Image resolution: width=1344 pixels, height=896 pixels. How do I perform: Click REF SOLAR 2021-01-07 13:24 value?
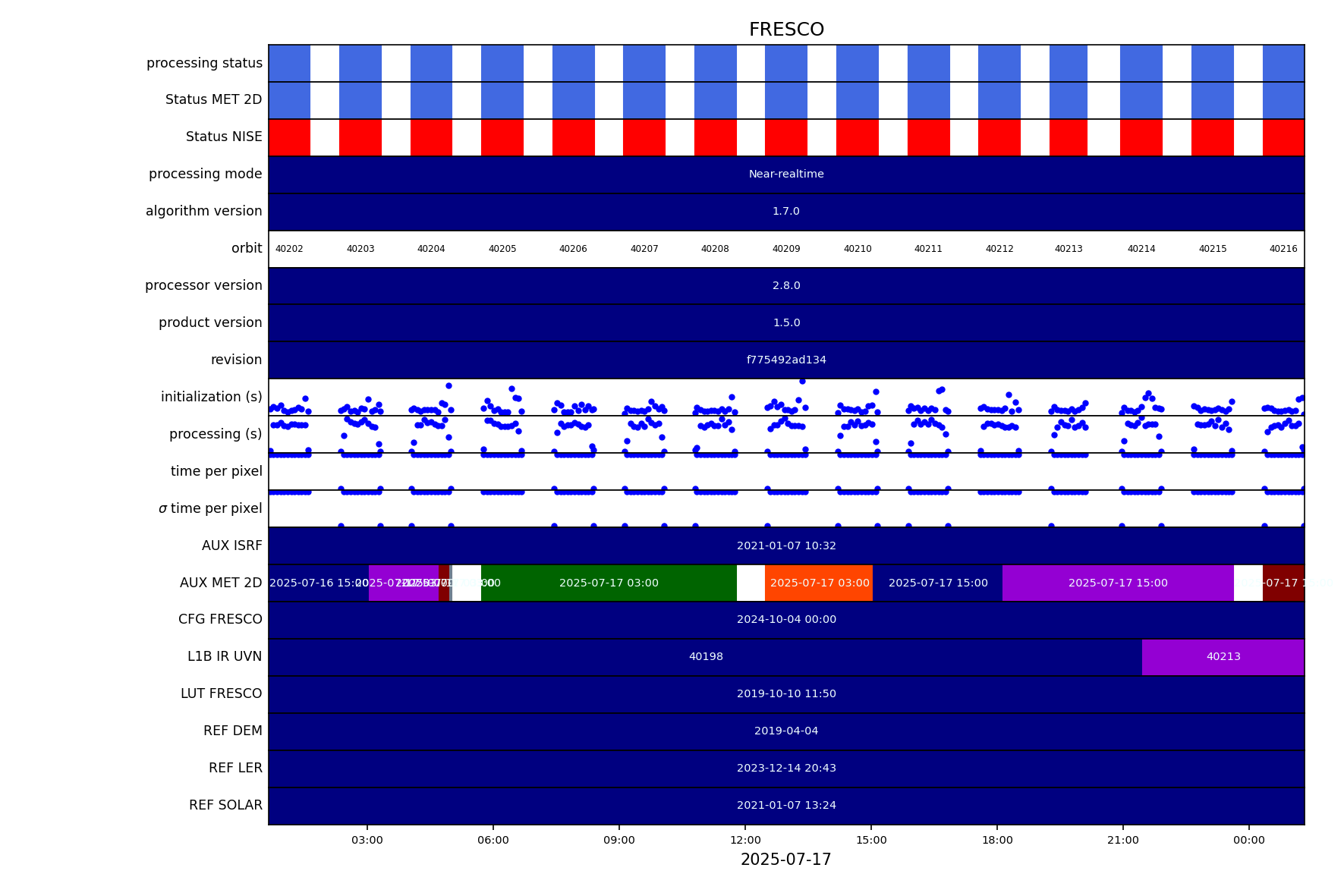pyautogui.click(x=786, y=806)
